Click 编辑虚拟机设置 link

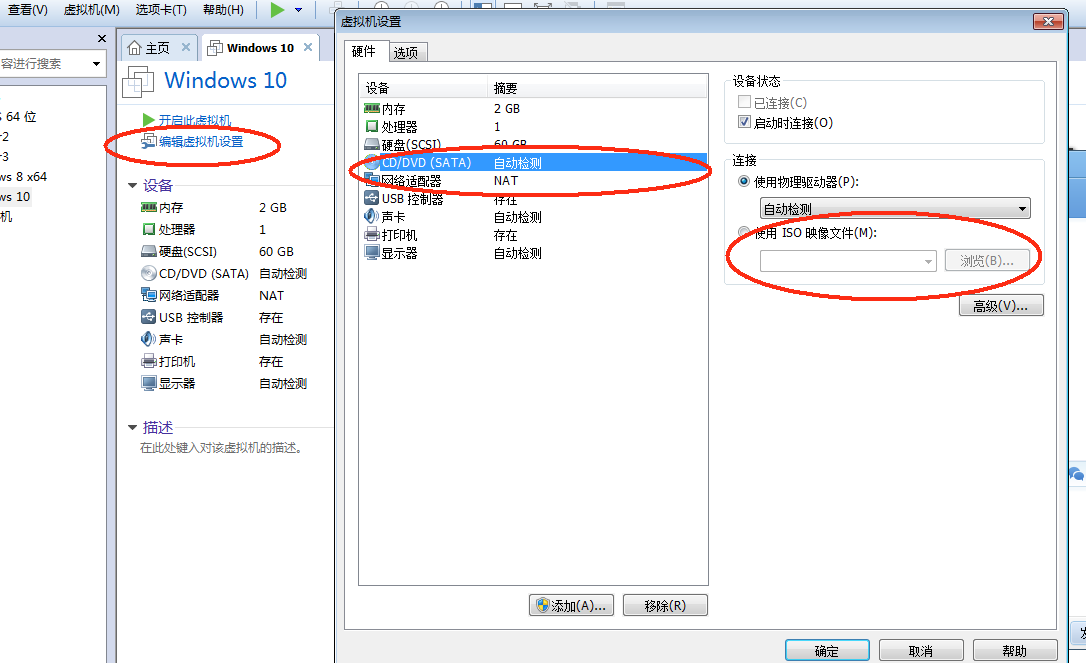[201, 141]
